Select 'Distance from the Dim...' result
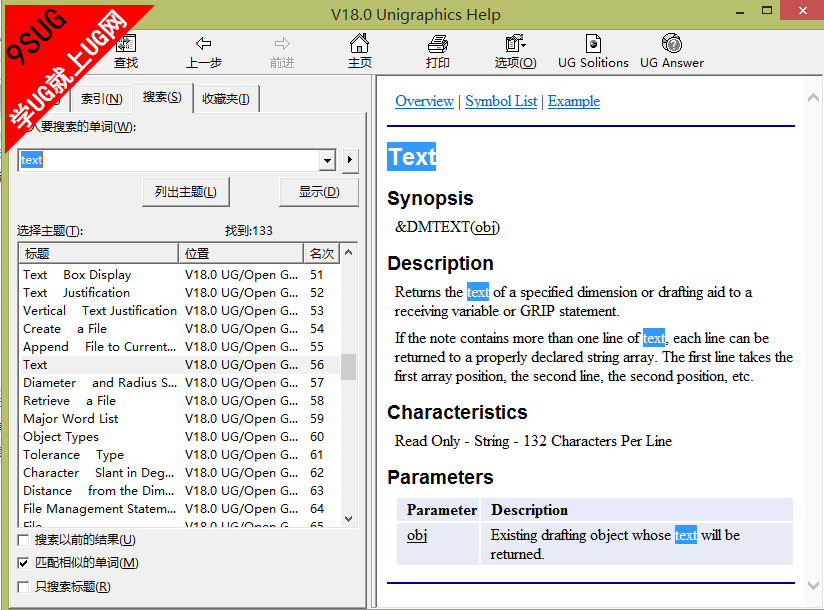This screenshot has height=610, width=824. [180, 491]
